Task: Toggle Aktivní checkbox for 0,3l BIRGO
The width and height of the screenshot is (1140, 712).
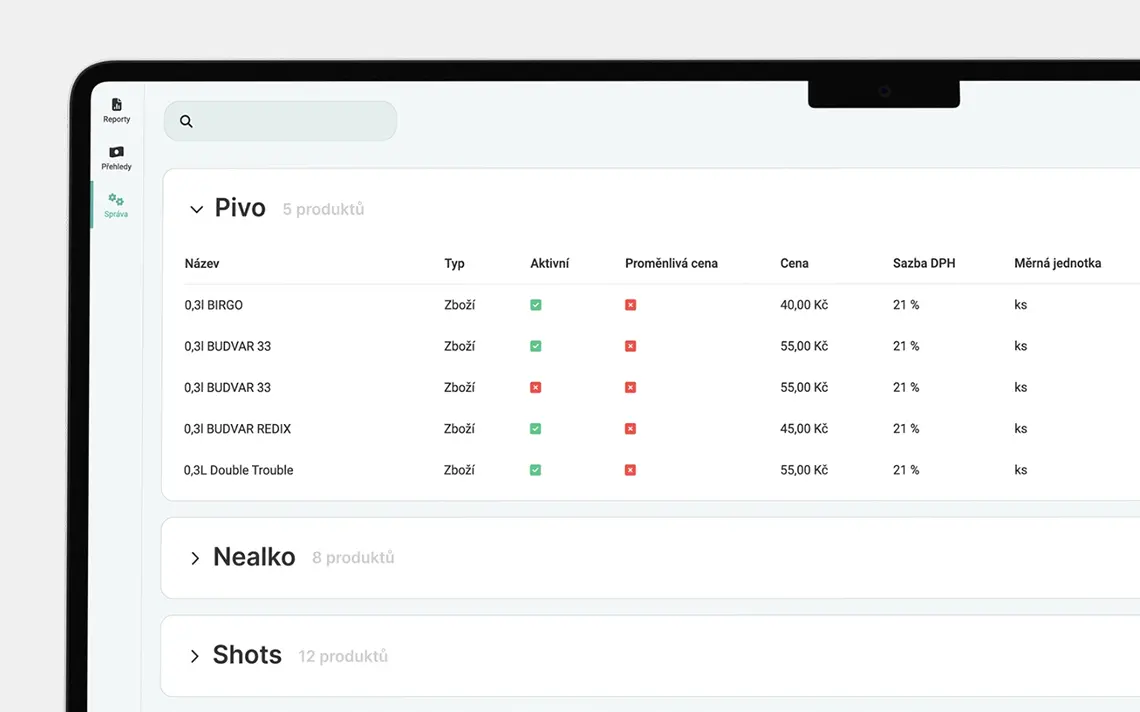Action: 536,305
